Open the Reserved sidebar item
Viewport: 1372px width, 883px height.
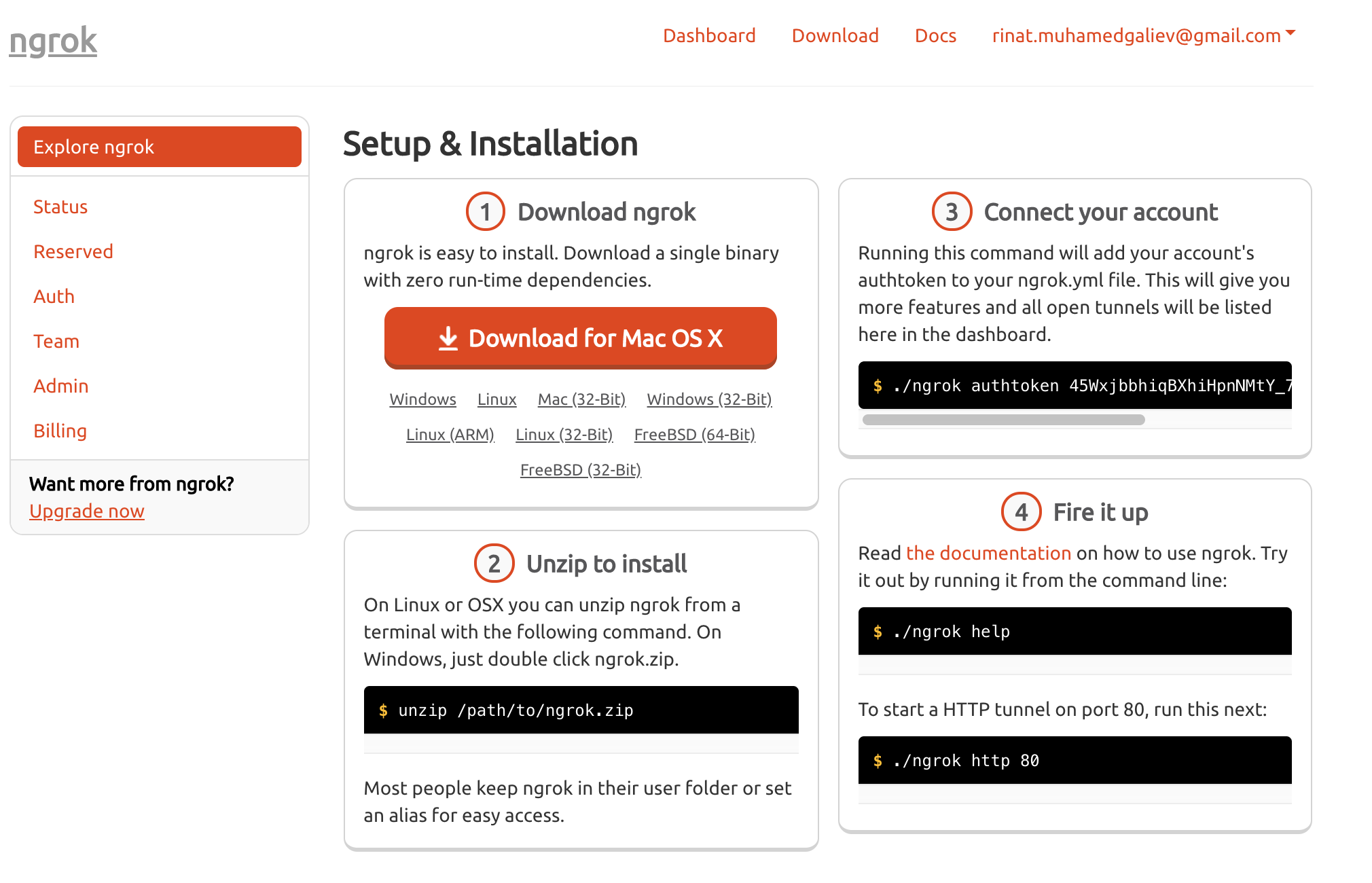click(73, 251)
